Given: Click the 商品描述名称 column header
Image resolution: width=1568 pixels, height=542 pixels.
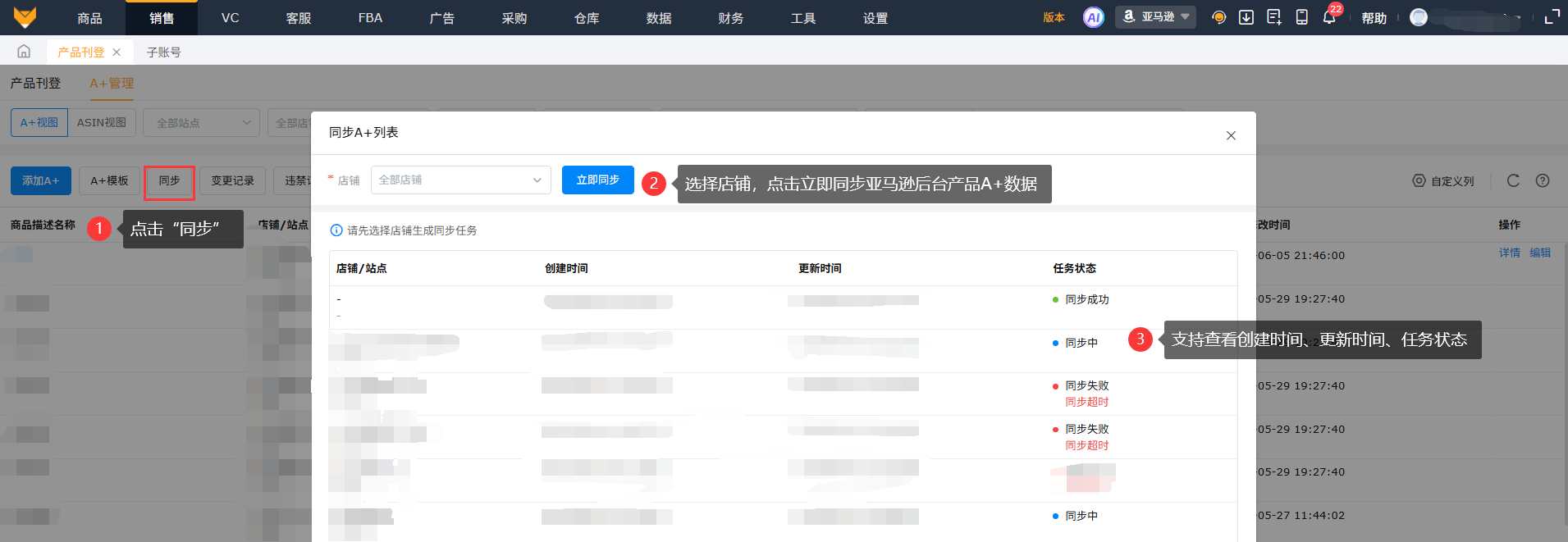Looking at the screenshot, I should pos(43,225).
